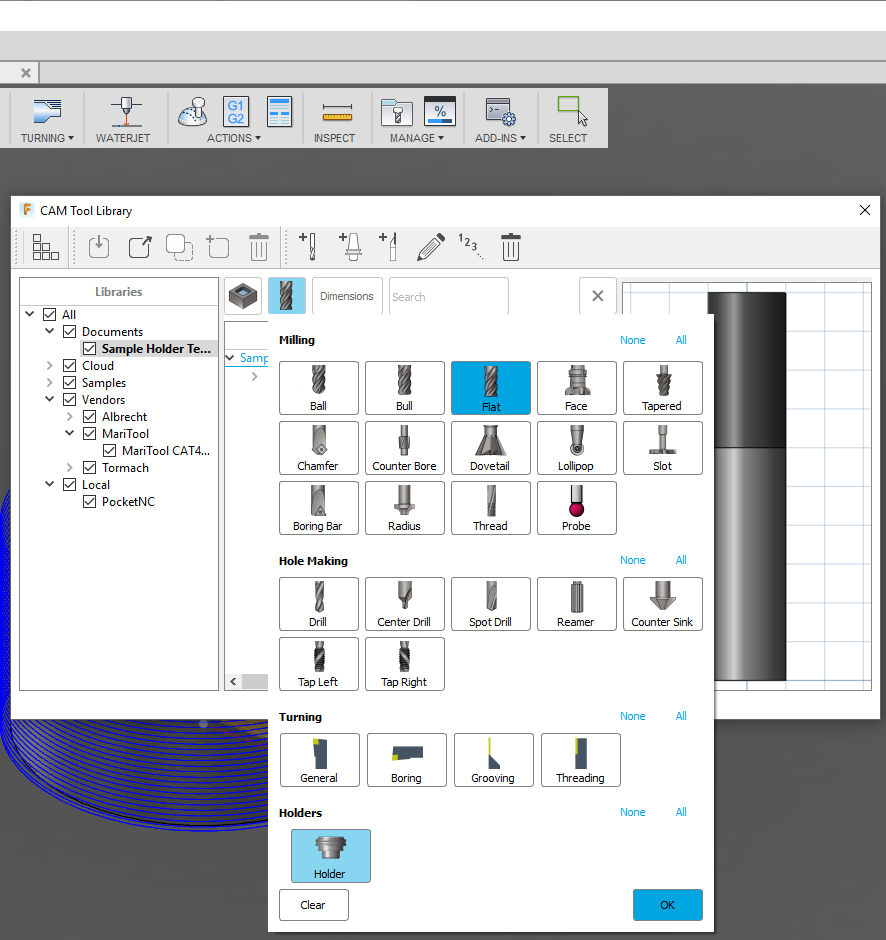Toggle the Samples checkbox
The width and height of the screenshot is (886, 940).
[x=70, y=382]
